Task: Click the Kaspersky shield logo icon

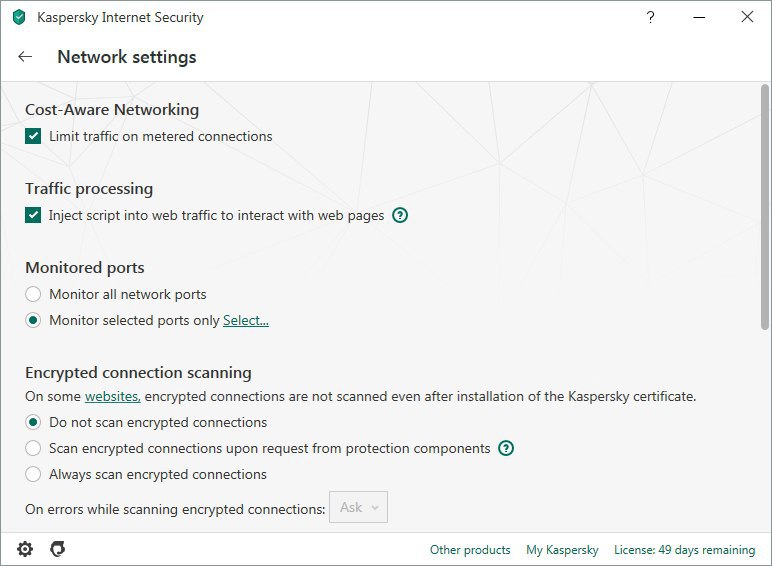Action: point(19,17)
